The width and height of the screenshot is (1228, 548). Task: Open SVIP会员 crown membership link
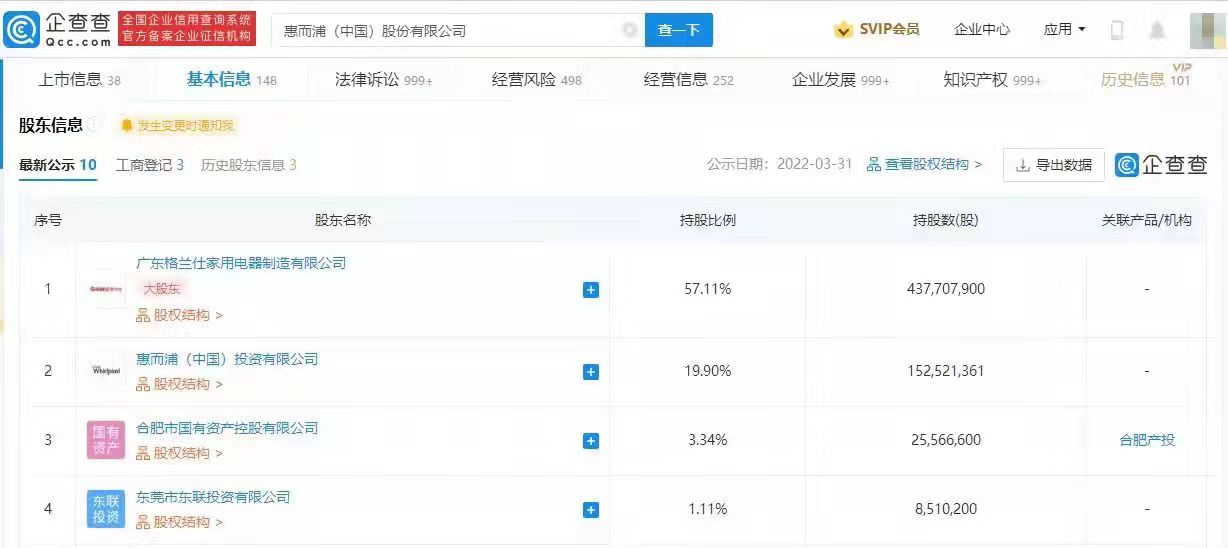coord(877,30)
